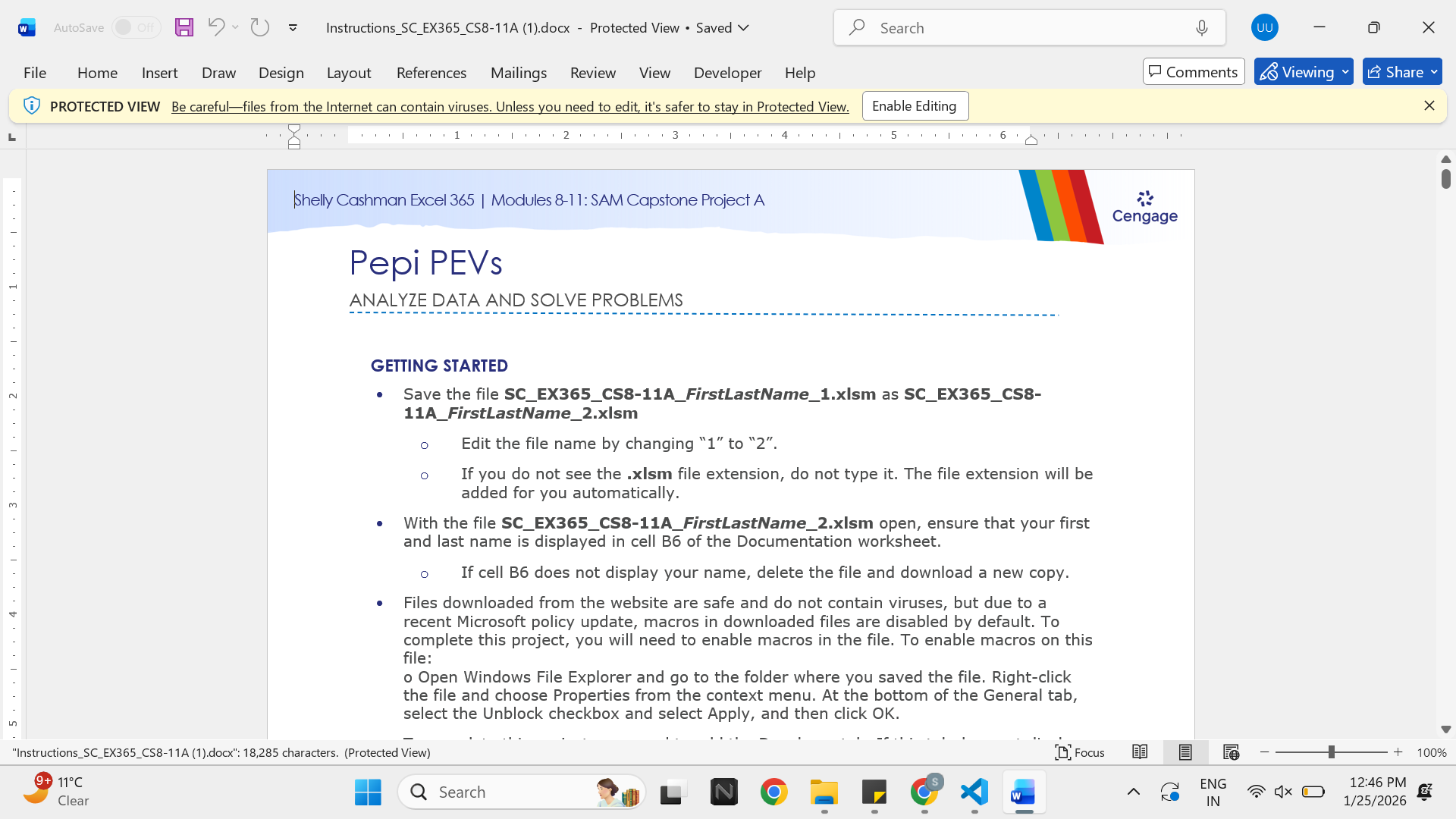1456x819 pixels.
Task: Close the Protected View message bar
Action: [x=1429, y=106]
